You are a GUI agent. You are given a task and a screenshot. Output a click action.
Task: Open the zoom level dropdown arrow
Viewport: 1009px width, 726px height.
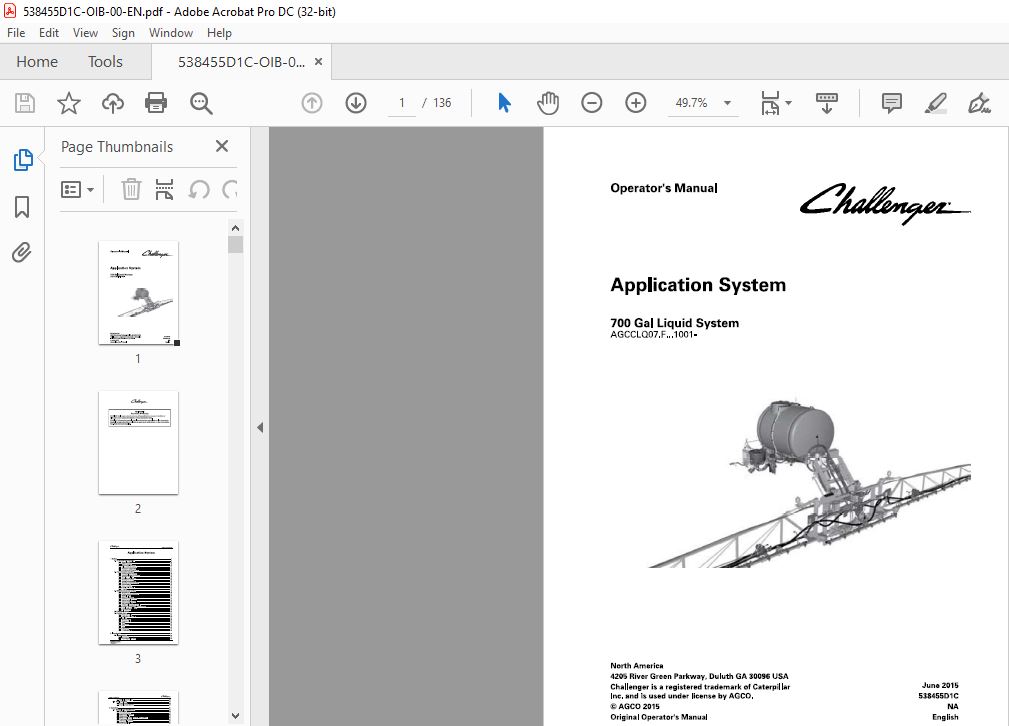point(728,103)
